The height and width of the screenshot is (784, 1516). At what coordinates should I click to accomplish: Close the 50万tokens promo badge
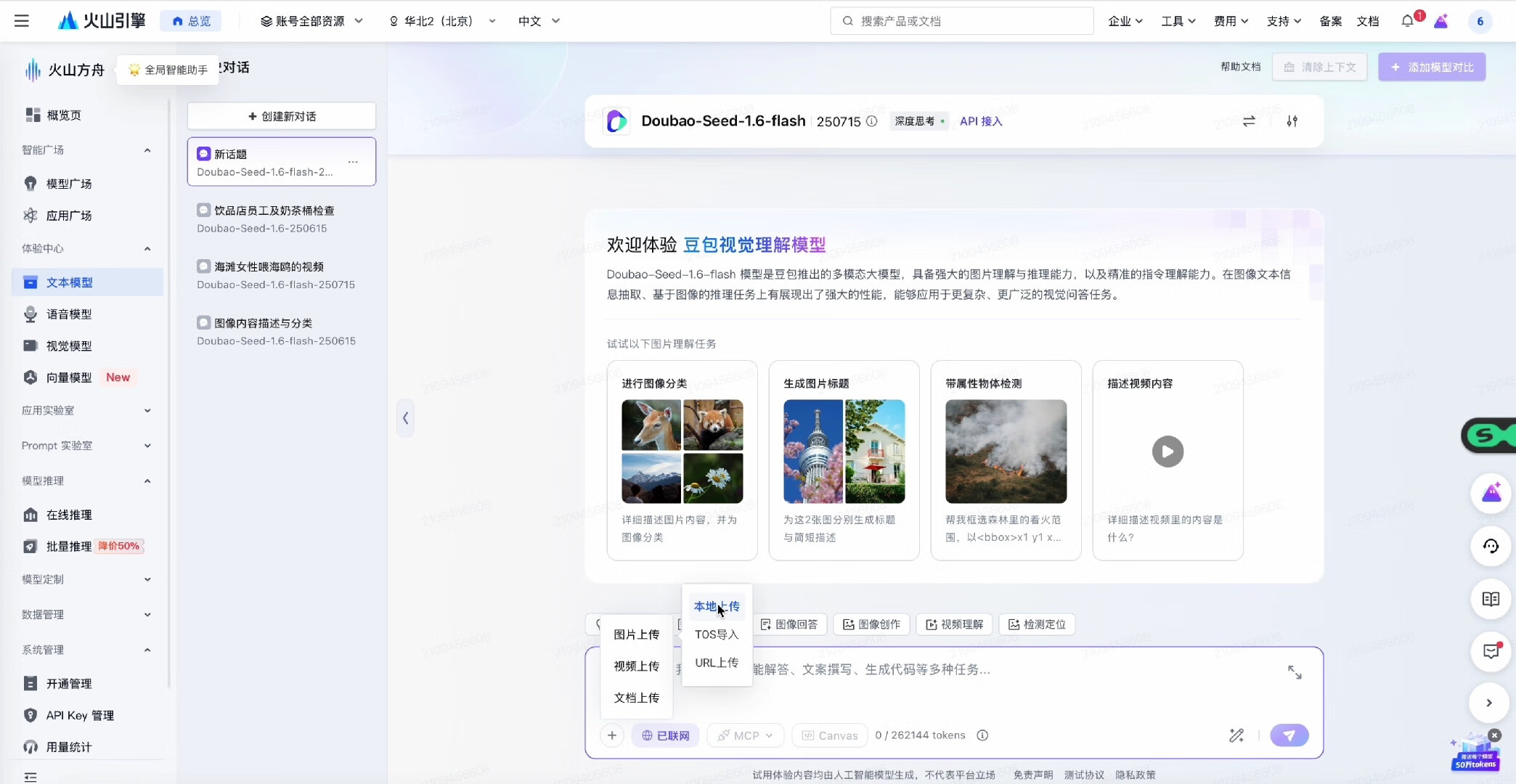pos(1494,735)
